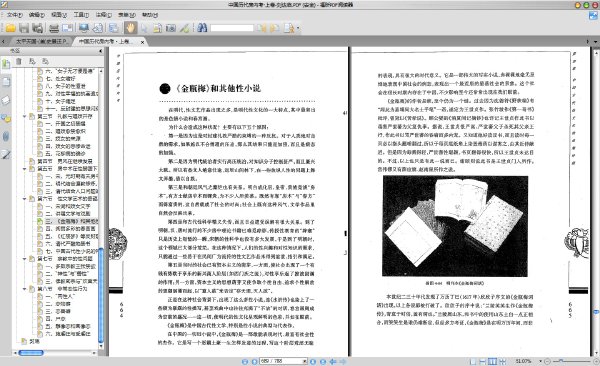Open the 帮助 (Help) menu

pyautogui.click(x=150, y=15)
